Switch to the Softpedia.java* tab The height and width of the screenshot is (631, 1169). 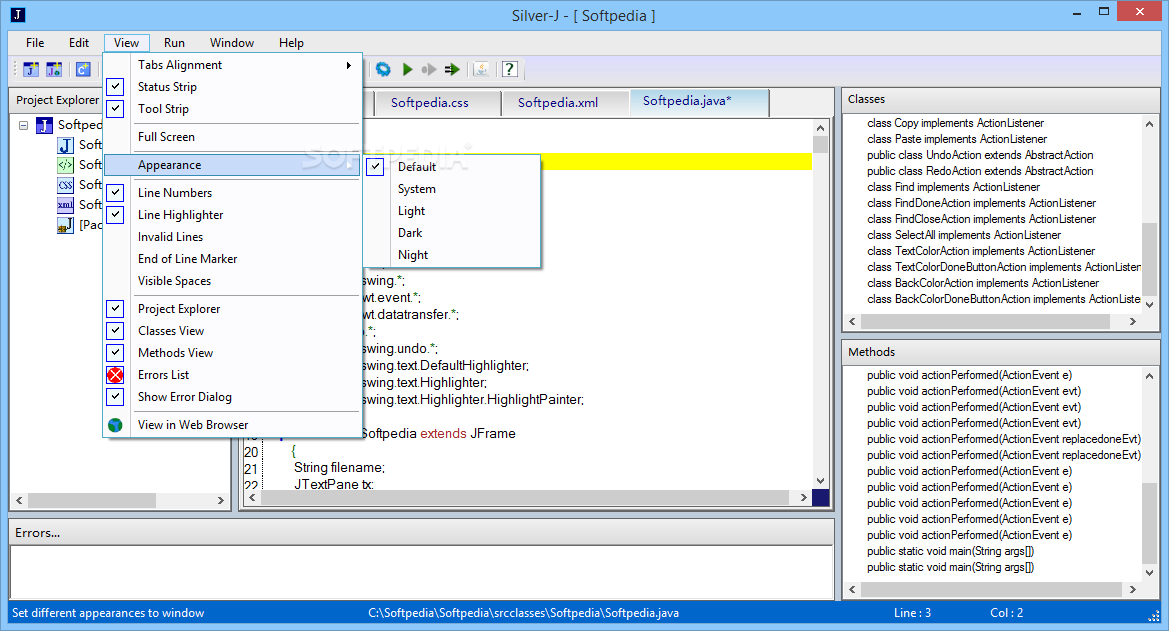point(698,101)
